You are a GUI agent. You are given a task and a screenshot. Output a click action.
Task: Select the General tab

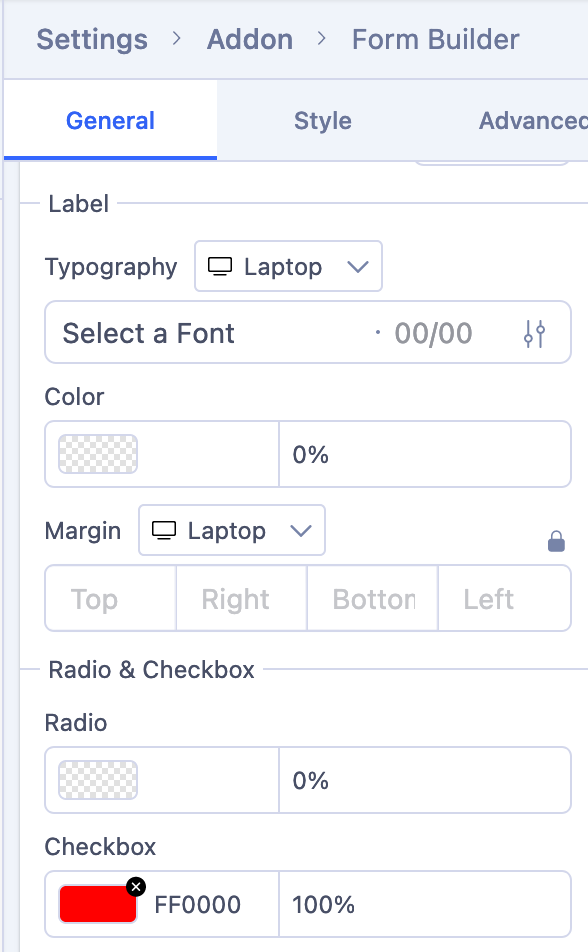[110, 120]
